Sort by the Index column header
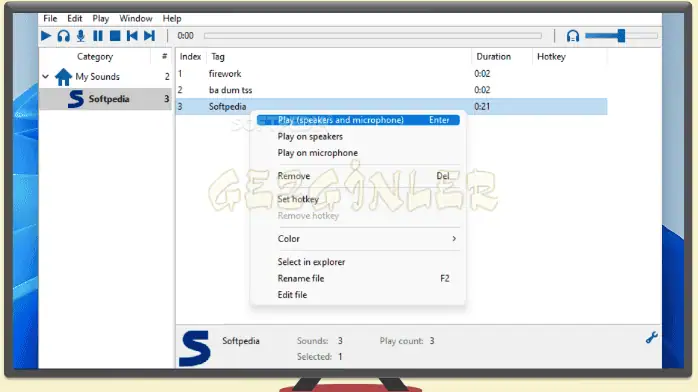 (191, 57)
